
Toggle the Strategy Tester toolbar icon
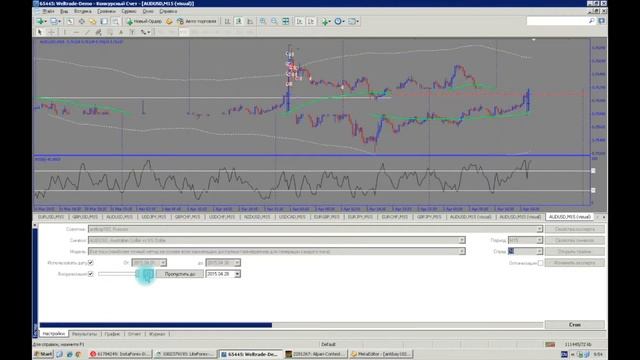tap(116, 21)
